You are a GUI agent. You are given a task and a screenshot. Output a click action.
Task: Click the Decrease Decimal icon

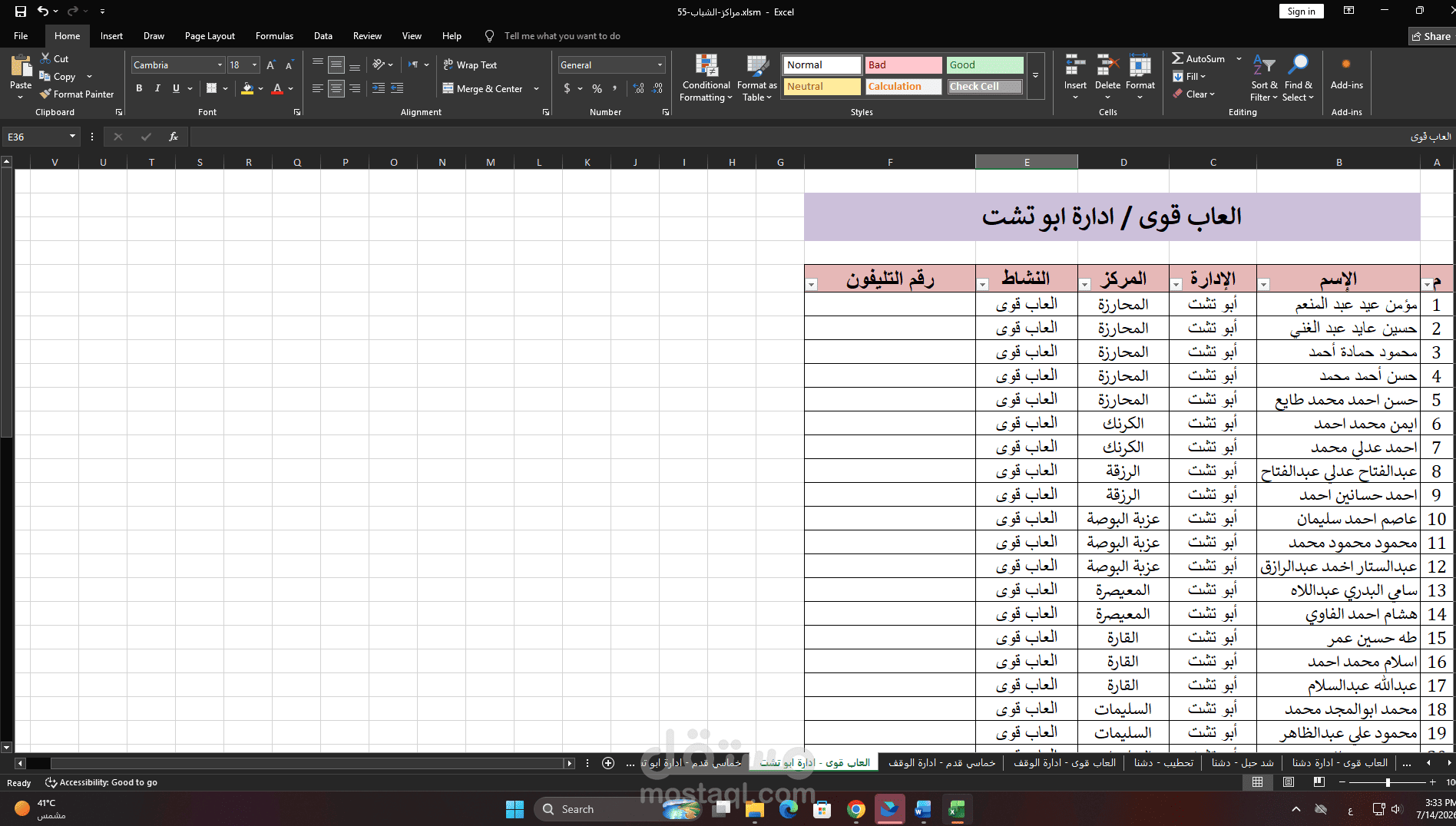pos(657,88)
